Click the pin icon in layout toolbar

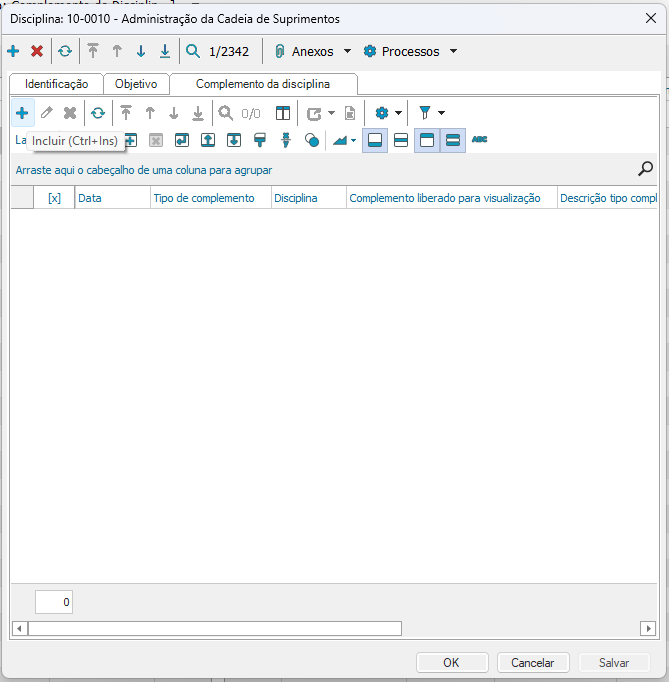(286, 140)
